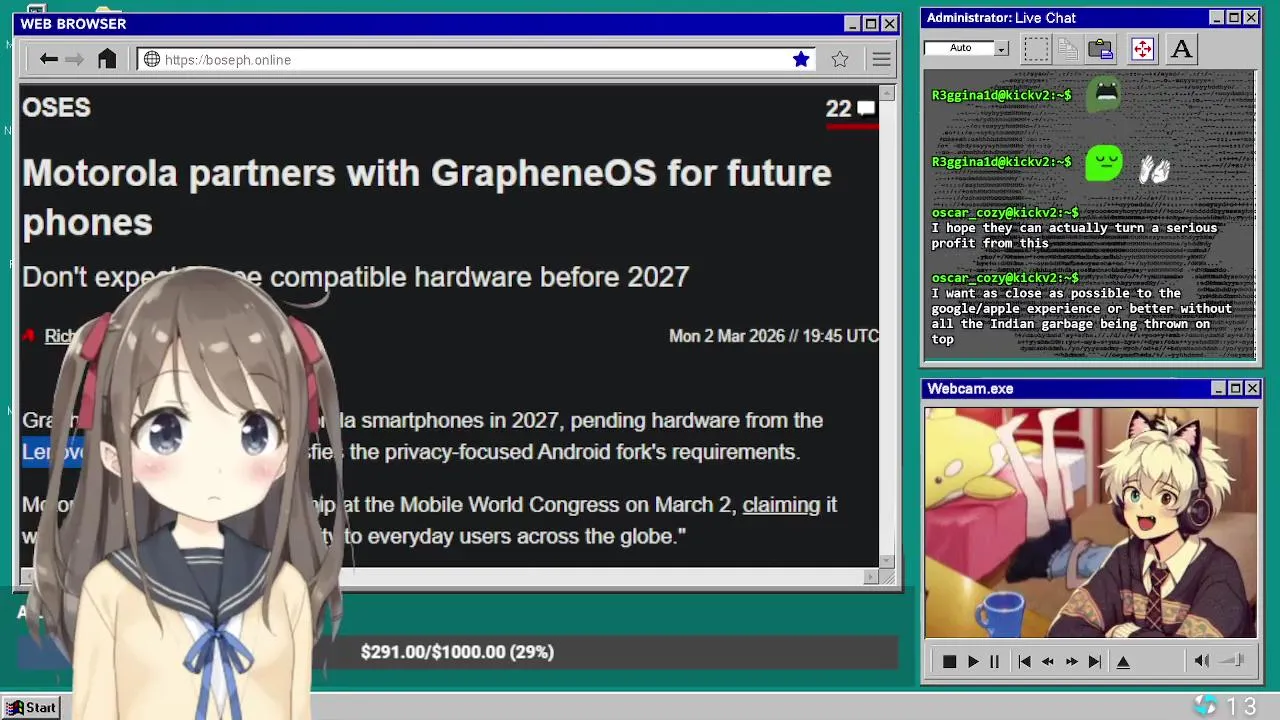Click the Copy icon in Live Chat toolbar
1280x720 pixels.
point(1068,48)
